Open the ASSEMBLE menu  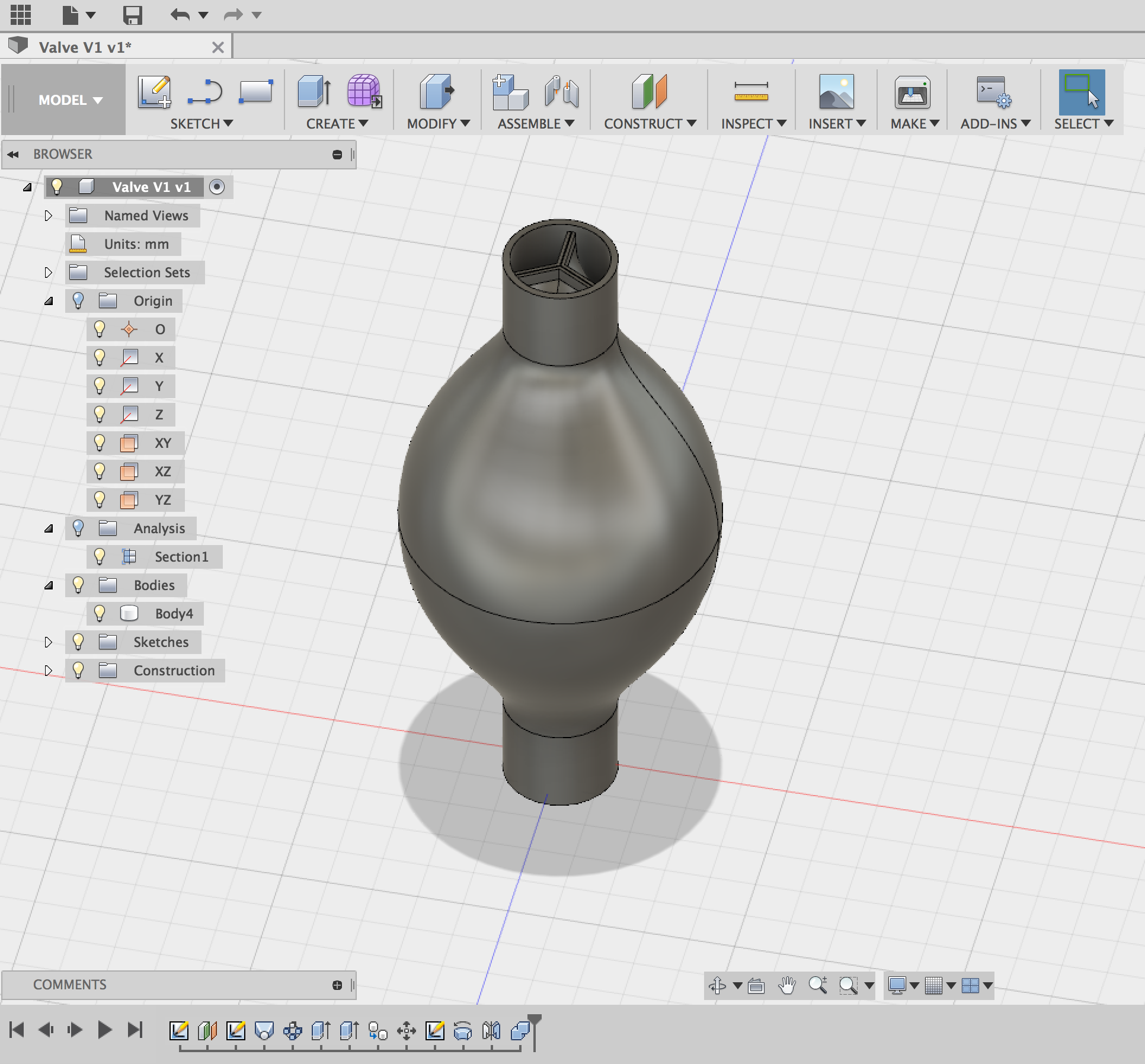tap(536, 124)
